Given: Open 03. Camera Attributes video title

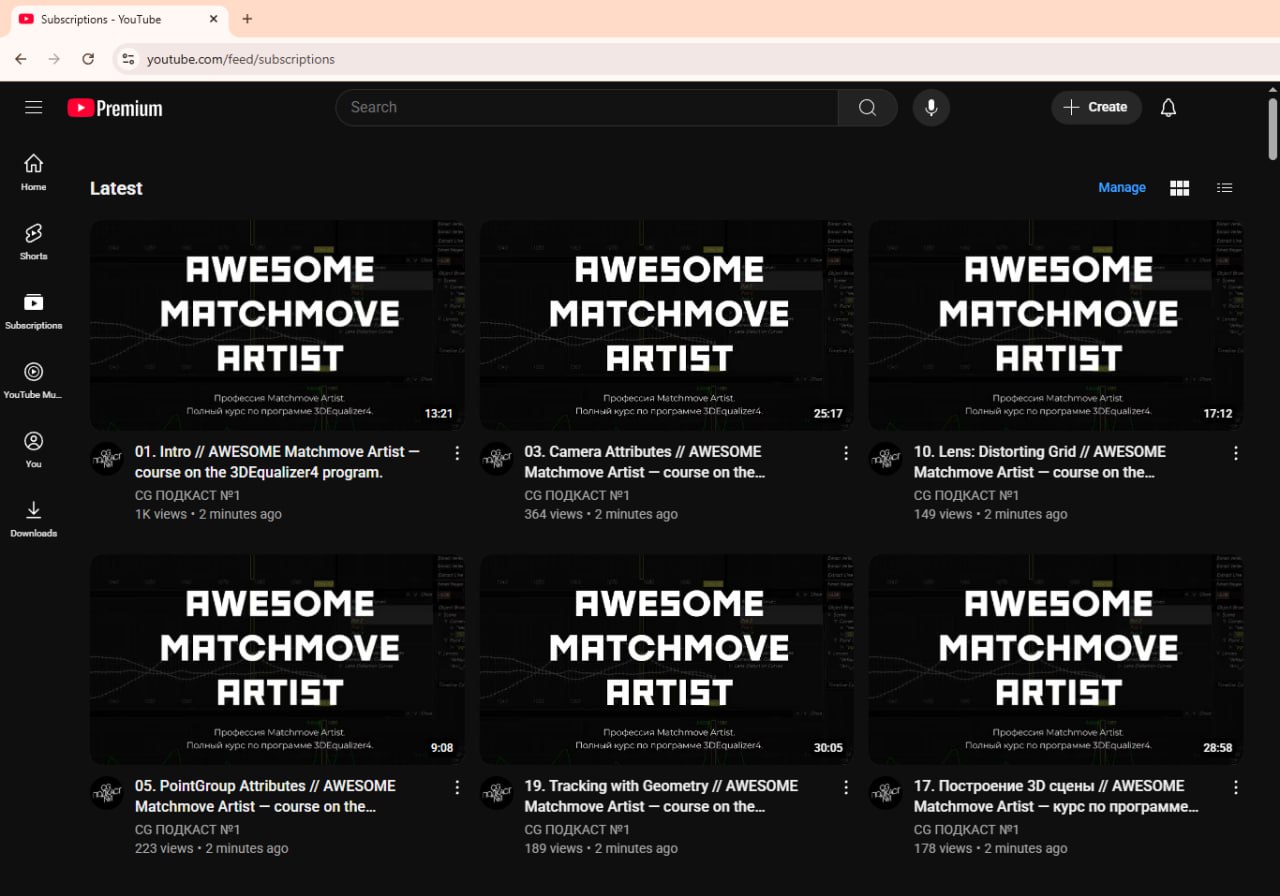Looking at the screenshot, I should pyautogui.click(x=645, y=462).
